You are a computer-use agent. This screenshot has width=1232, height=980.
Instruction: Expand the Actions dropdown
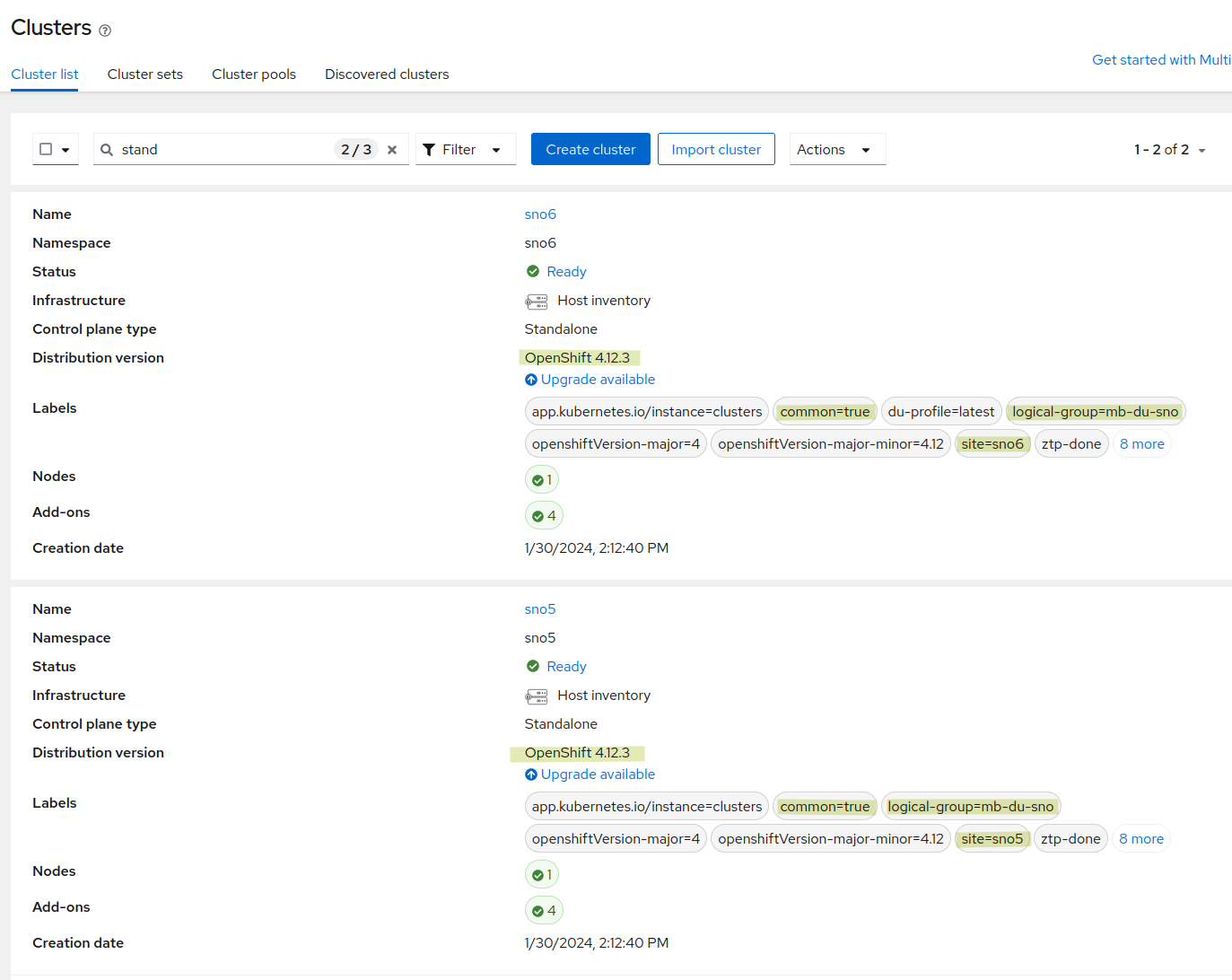pos(836,150)
